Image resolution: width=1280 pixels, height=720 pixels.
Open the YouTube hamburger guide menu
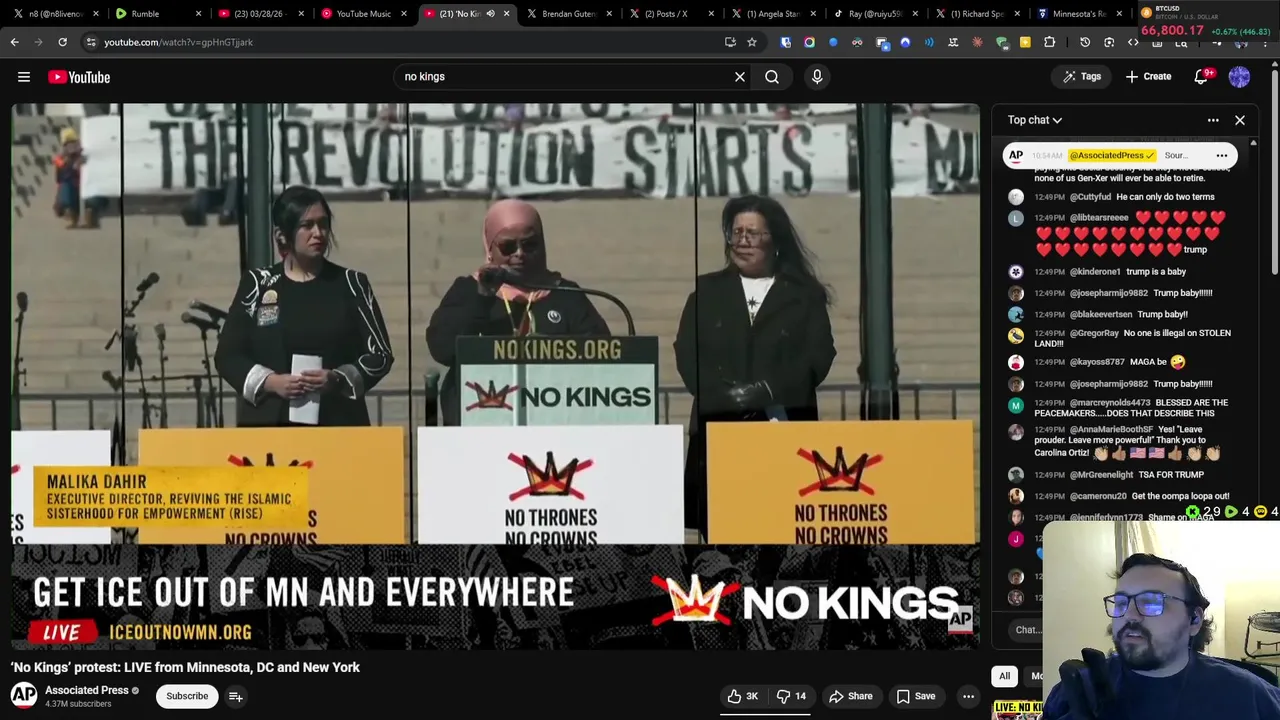pyautogui.click(x=24, y=77)
